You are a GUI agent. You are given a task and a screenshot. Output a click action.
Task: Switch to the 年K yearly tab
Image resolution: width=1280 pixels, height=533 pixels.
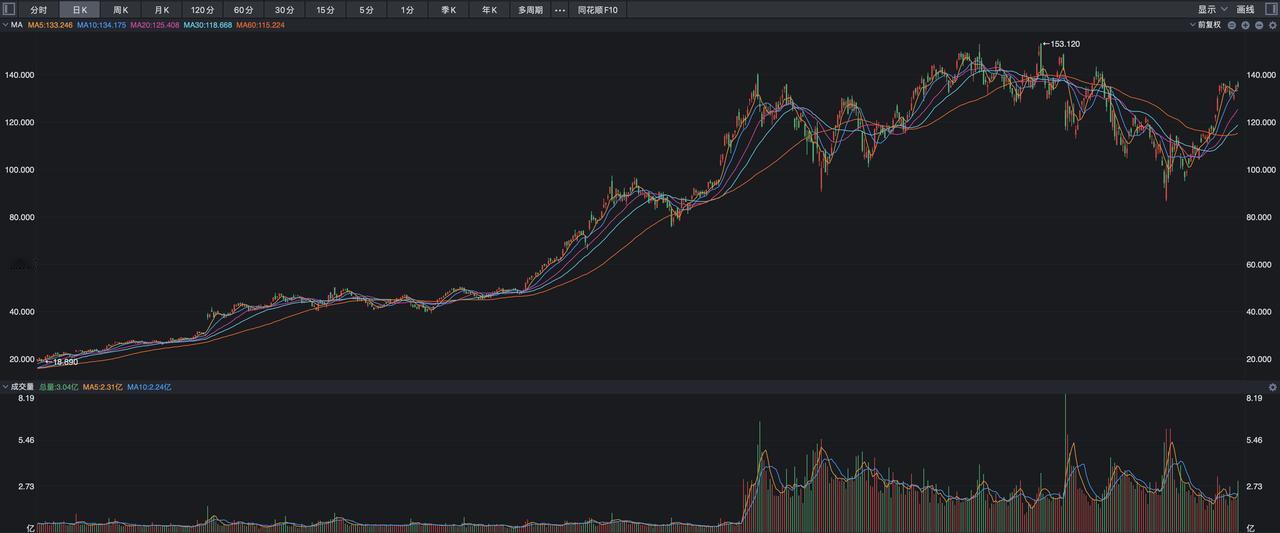(490, 10)
